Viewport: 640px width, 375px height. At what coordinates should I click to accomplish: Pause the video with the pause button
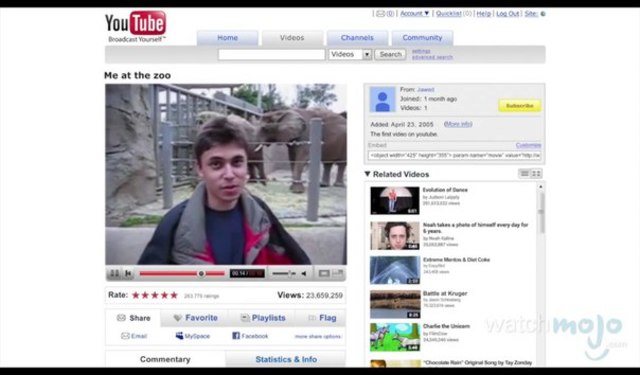[x=115, y=273]
